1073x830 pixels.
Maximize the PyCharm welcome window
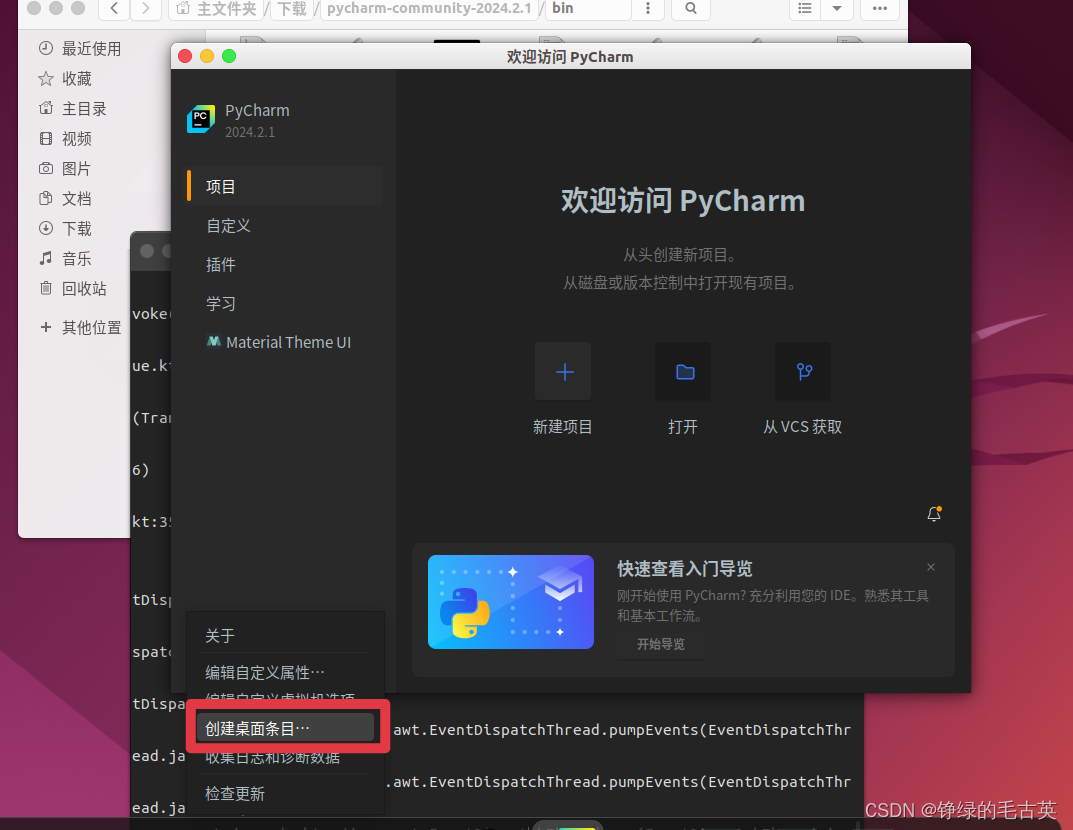(229, 56)
